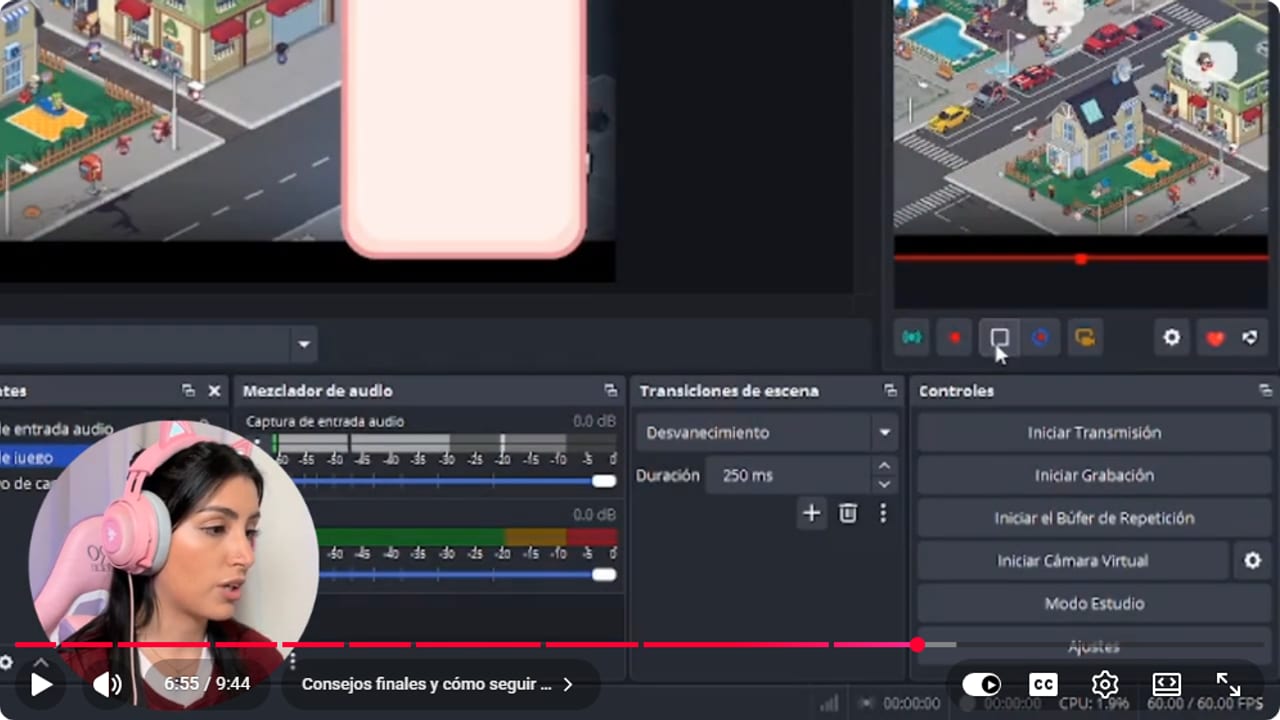
Task: Open YouTube player settings gear
Action: (x=1105, y=685)
